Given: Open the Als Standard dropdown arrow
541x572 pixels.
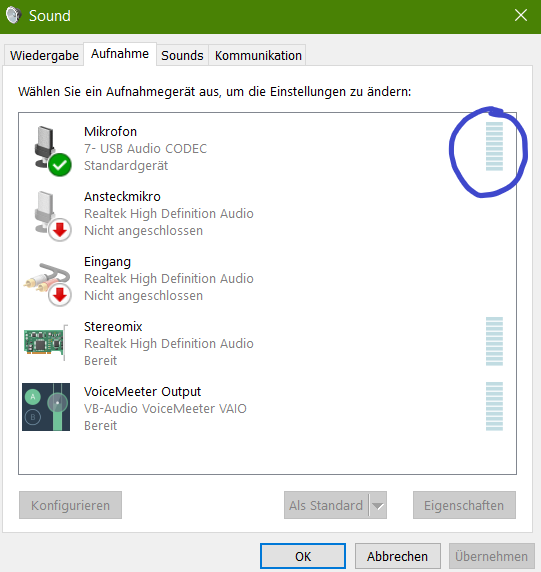Looking at the screenshot, I should click(x=378, y=505).
